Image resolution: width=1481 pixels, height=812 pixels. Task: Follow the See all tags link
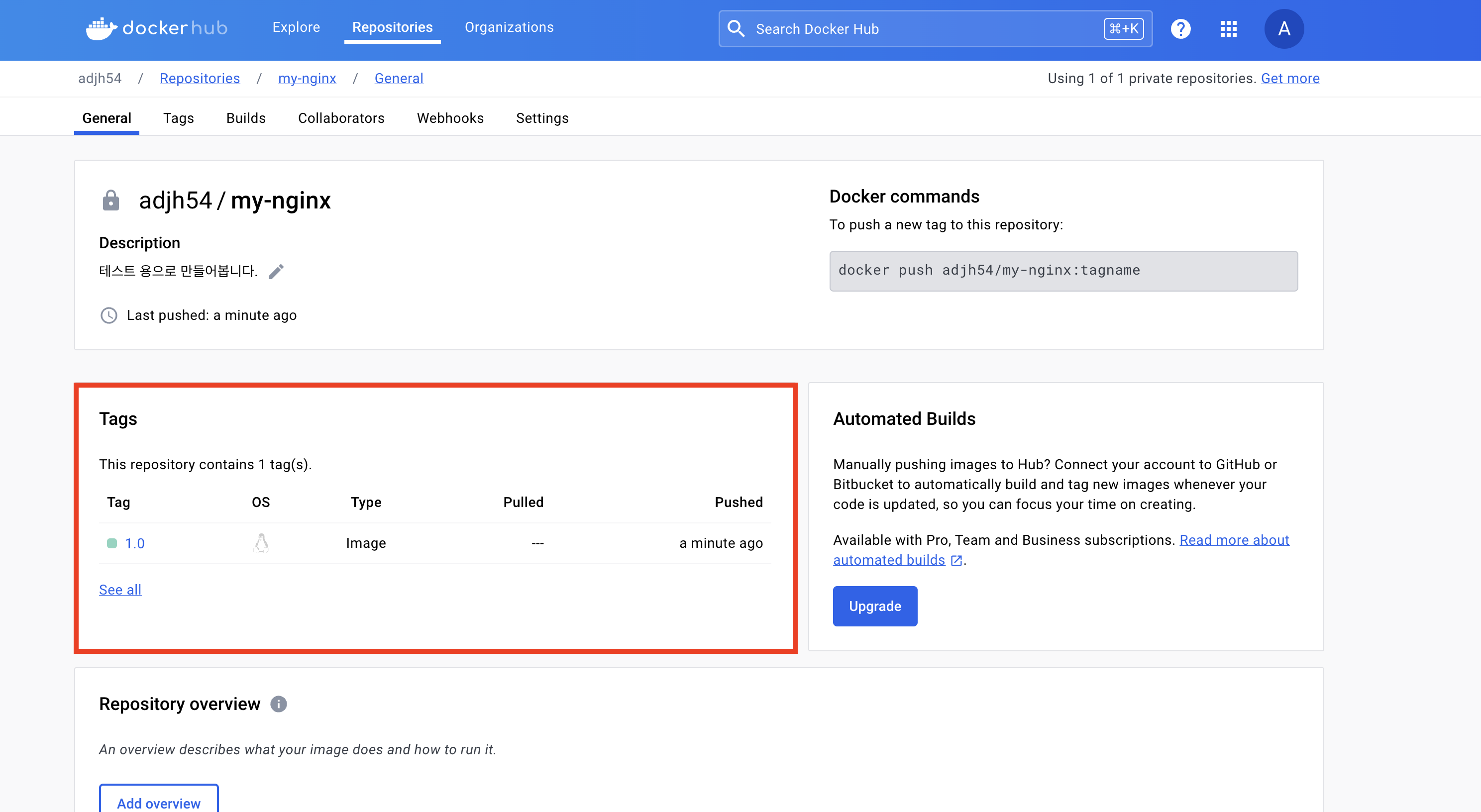click(120, 590)
